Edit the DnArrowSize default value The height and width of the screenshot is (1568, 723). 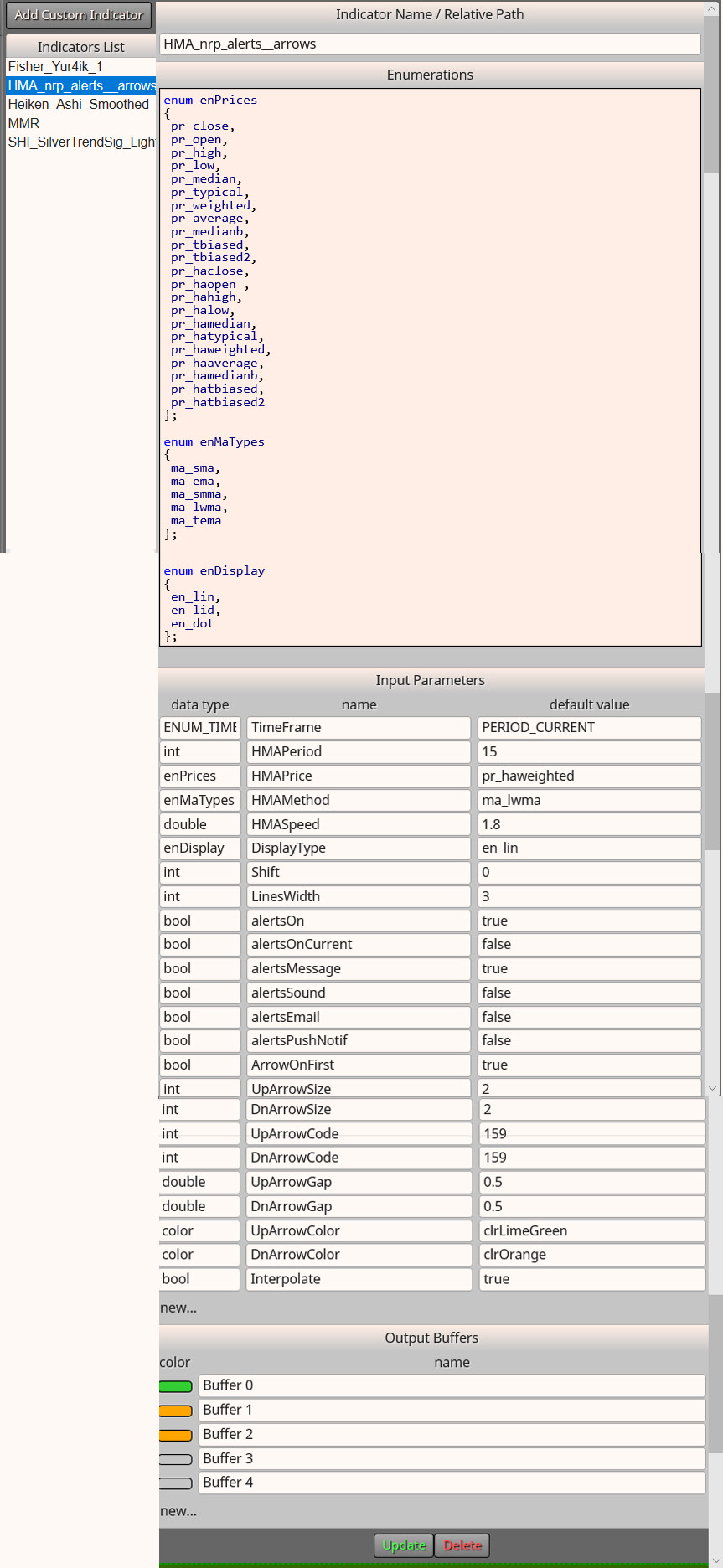tap(591, 1109)
